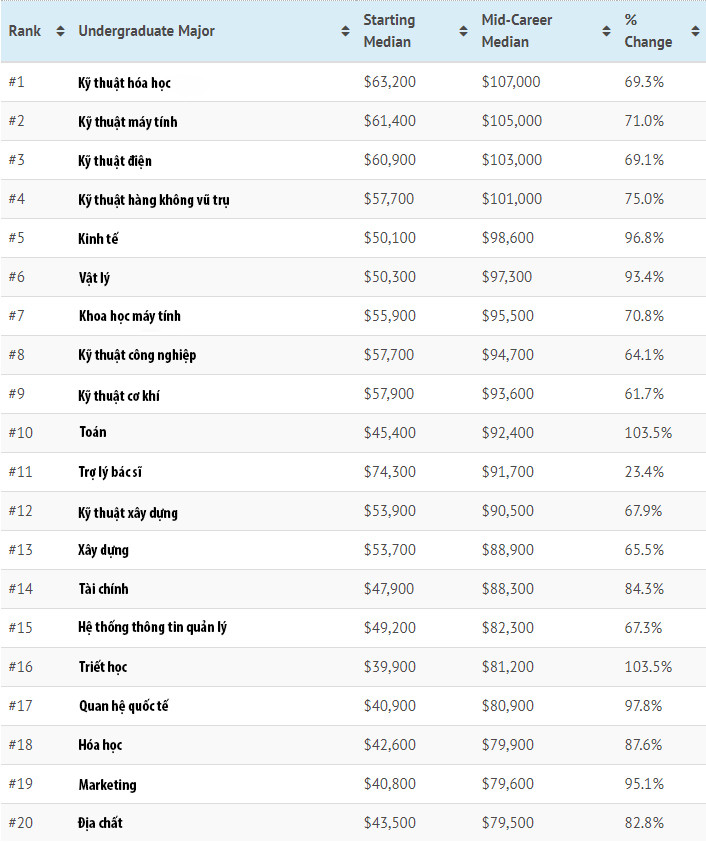The image size is (706, 842).
Task: Click the Khoa học máy tính row name
Action: (130, 317)
